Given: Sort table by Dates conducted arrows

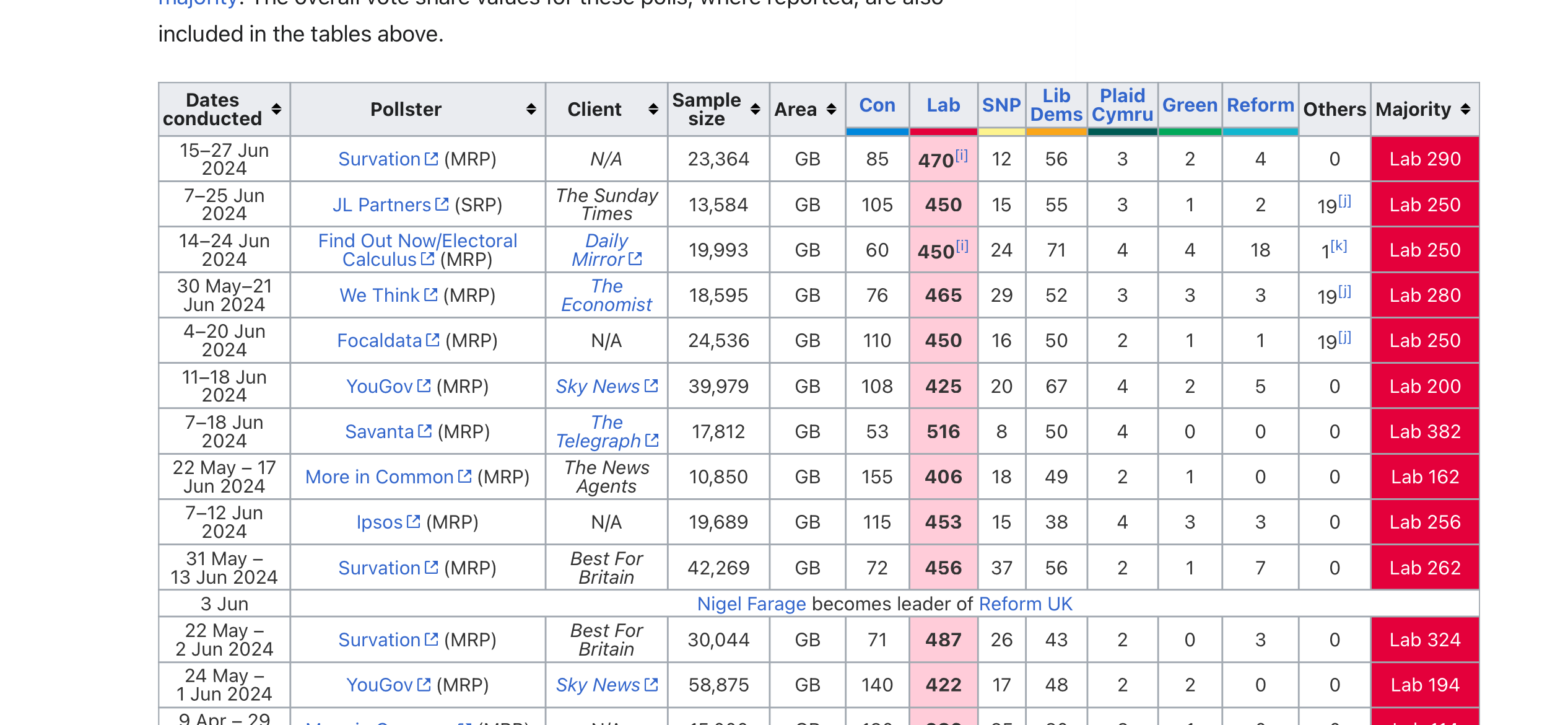Looking at the screenshot, I should coord(276,109).
